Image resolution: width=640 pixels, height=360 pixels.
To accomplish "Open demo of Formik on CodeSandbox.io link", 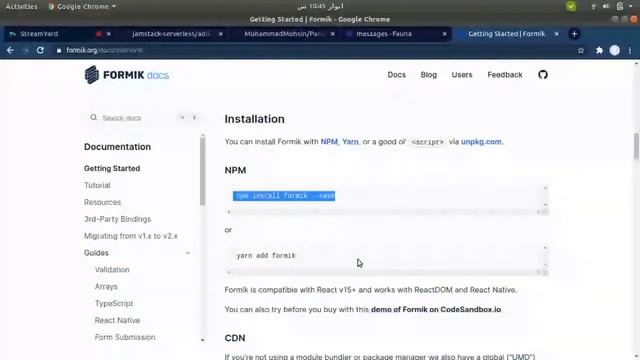I will pyautogui.click(x=436, y=309).
